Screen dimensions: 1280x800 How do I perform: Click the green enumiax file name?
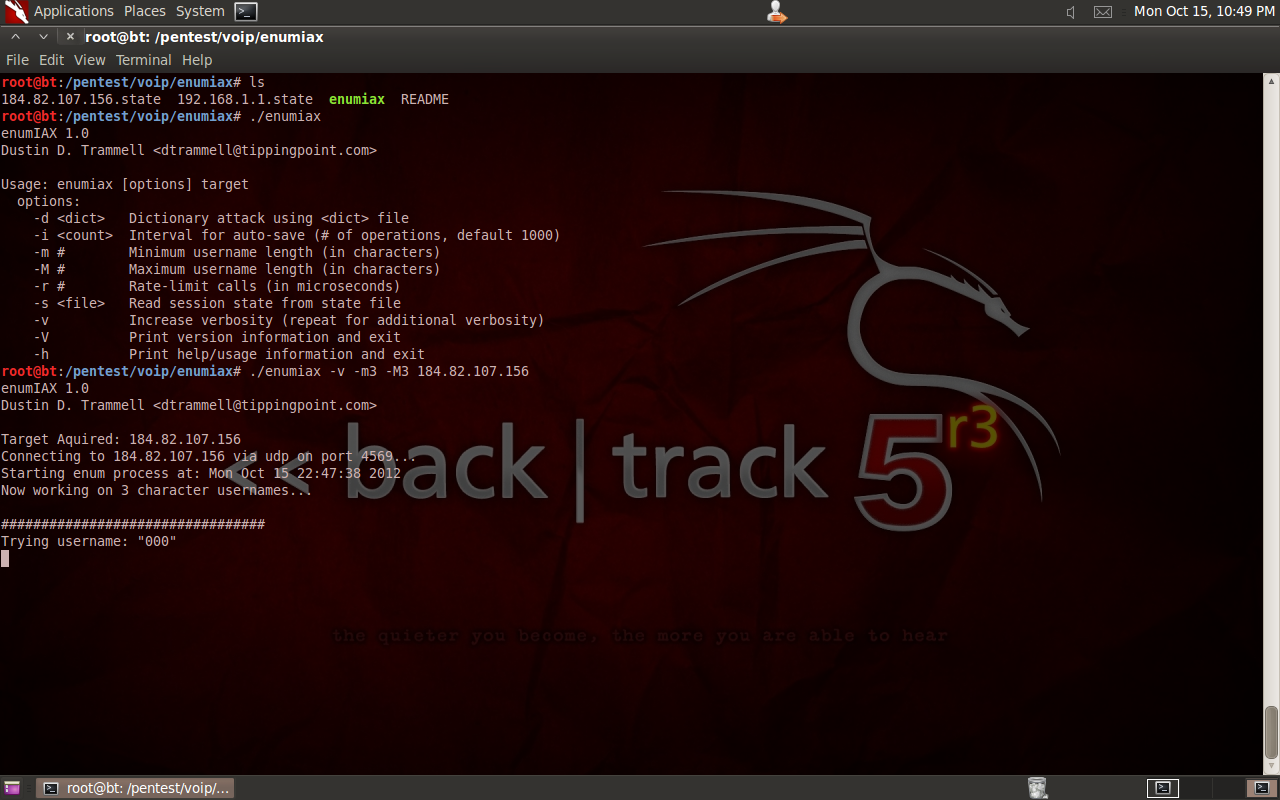[357, 100]
